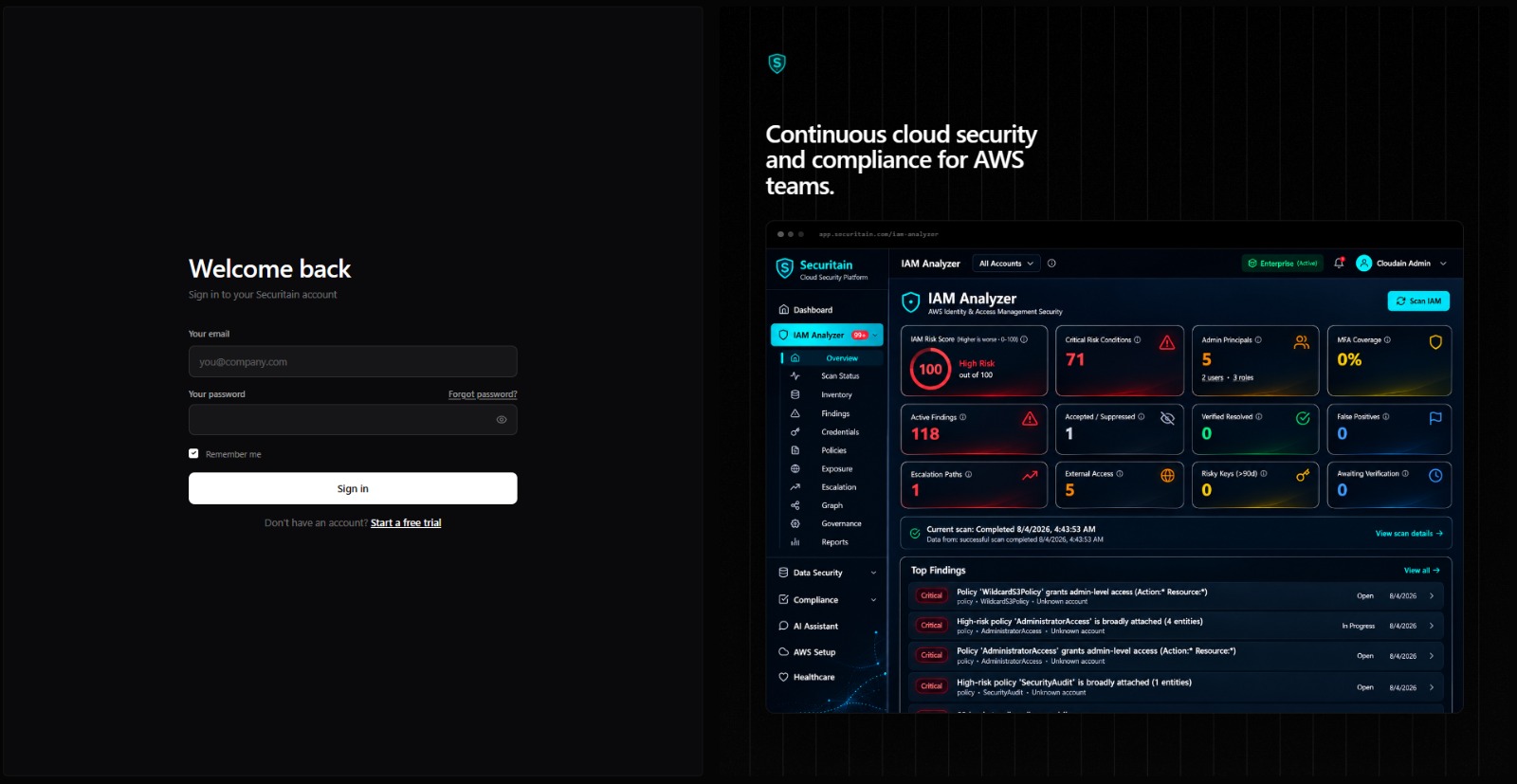
Task: Focus the Your email input field
Action: pyautogui.click(x=353, y=361)
